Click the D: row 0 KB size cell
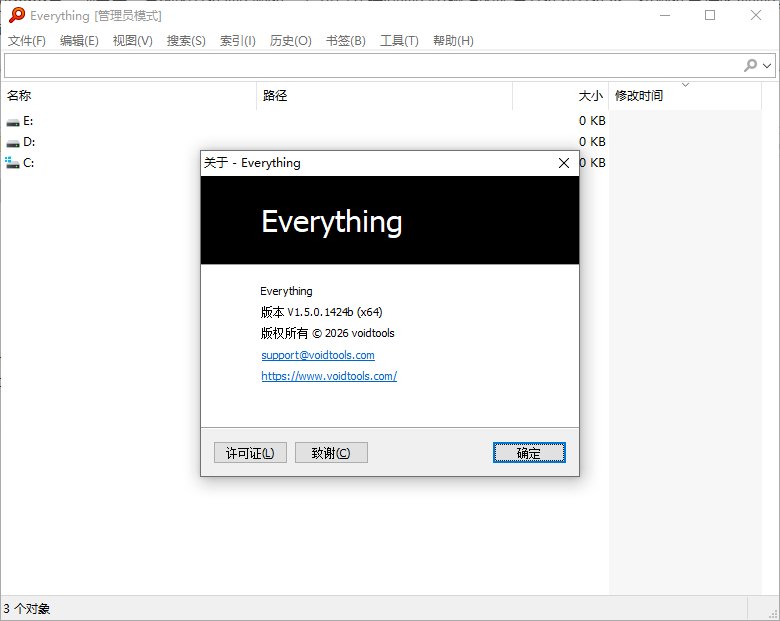Screen dimensions: 780x621 tap(592, 142)
